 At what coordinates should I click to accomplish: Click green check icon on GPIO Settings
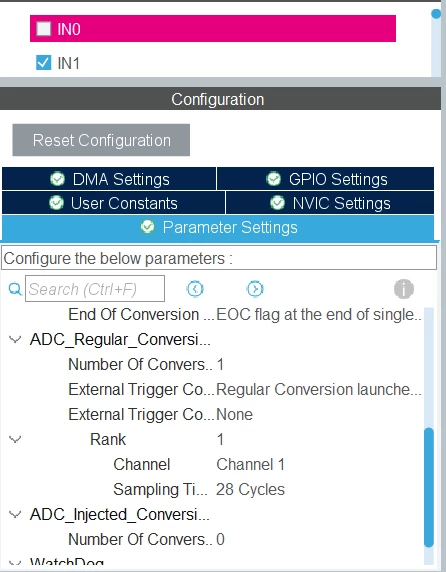pyautogui.click(x=274, y=179)
